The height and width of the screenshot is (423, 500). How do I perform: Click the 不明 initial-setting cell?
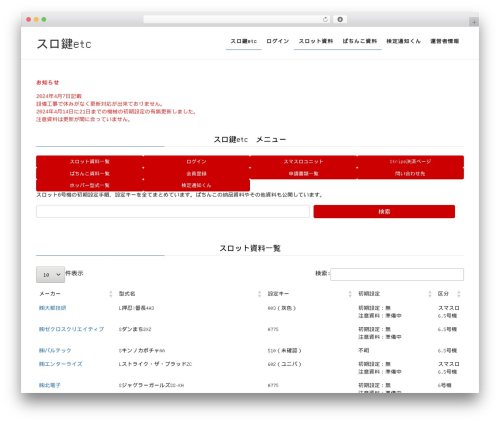coord(364,351)
